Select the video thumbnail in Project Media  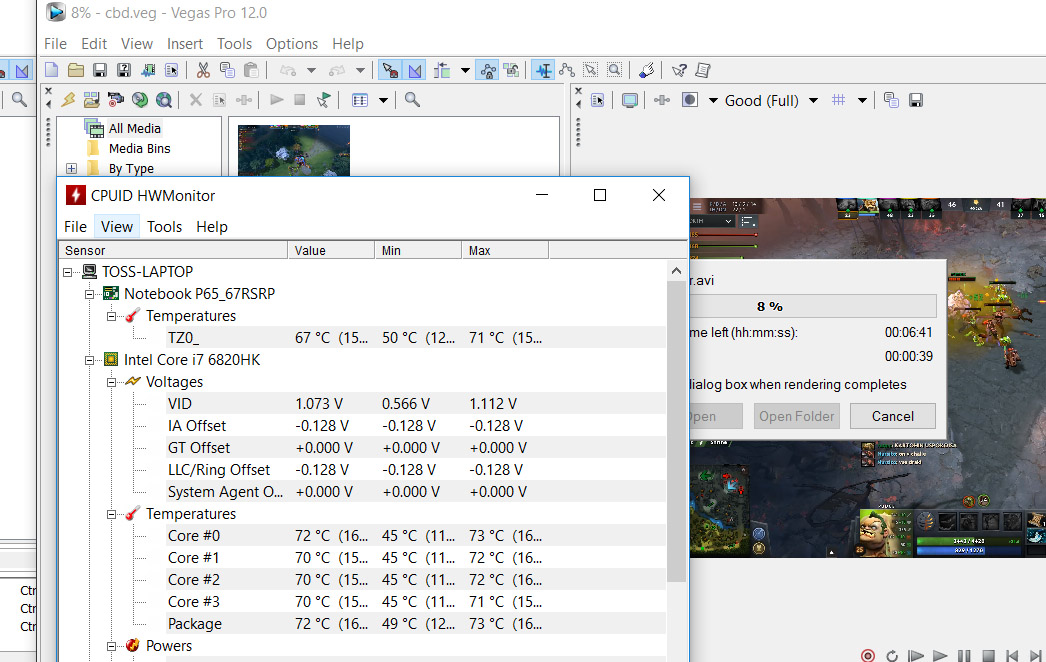tap(294, 151)
